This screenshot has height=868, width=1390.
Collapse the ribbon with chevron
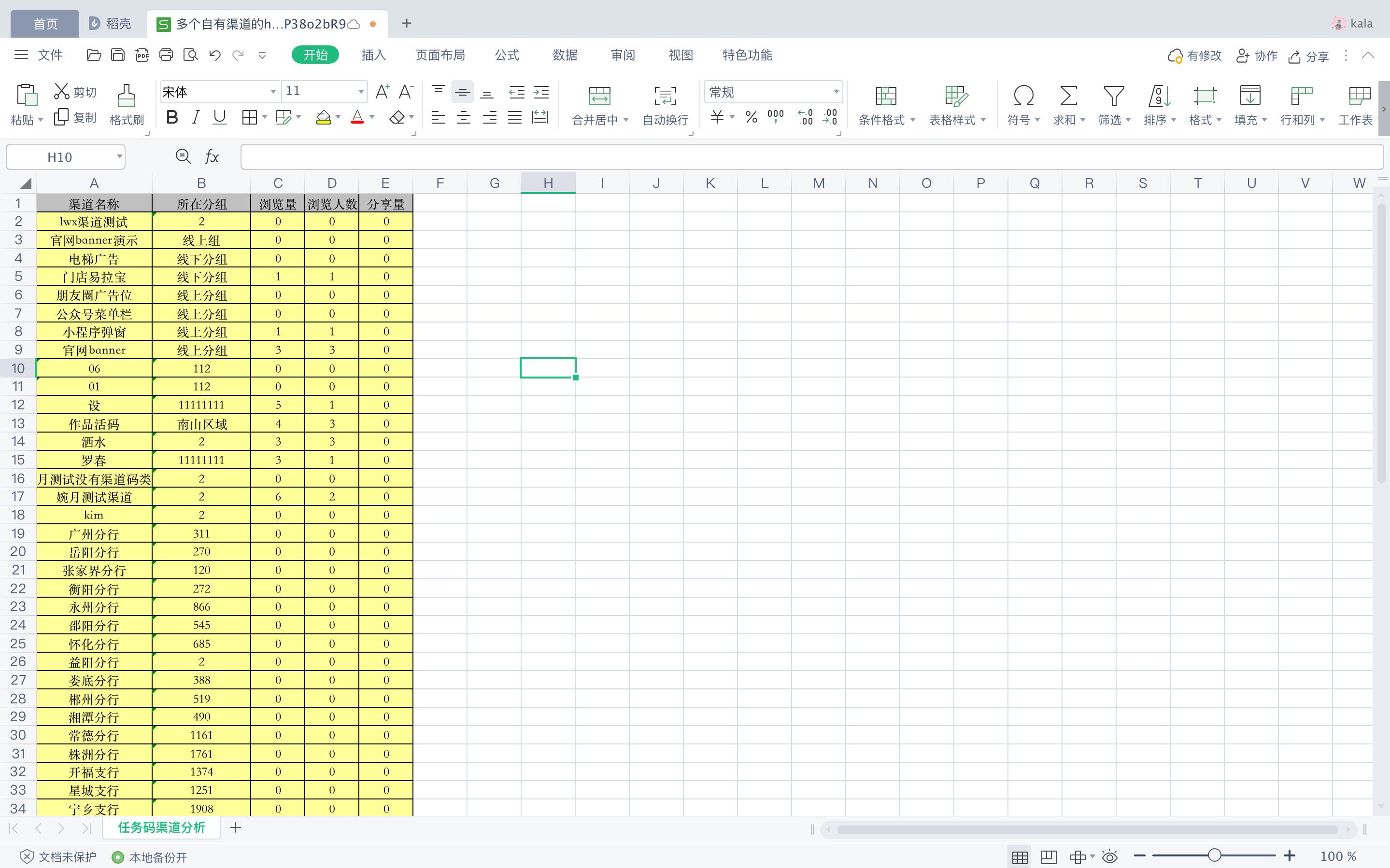(x=1368, y=55)
